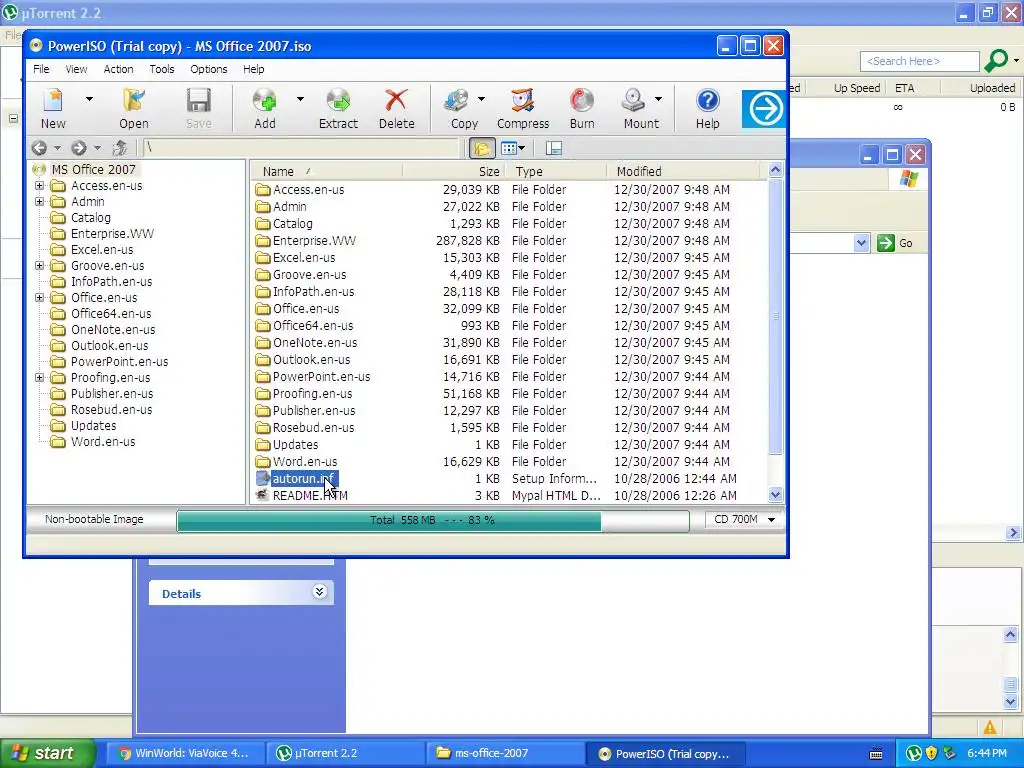This screenshot has height=768, width=1024.
Task: Select Excel.en-us folder in file list
Action: (304, 257)
